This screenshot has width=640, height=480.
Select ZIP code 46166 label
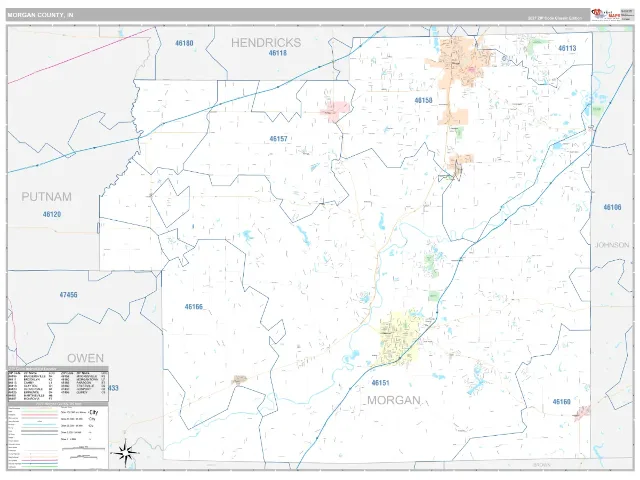(x=193, y=307)
